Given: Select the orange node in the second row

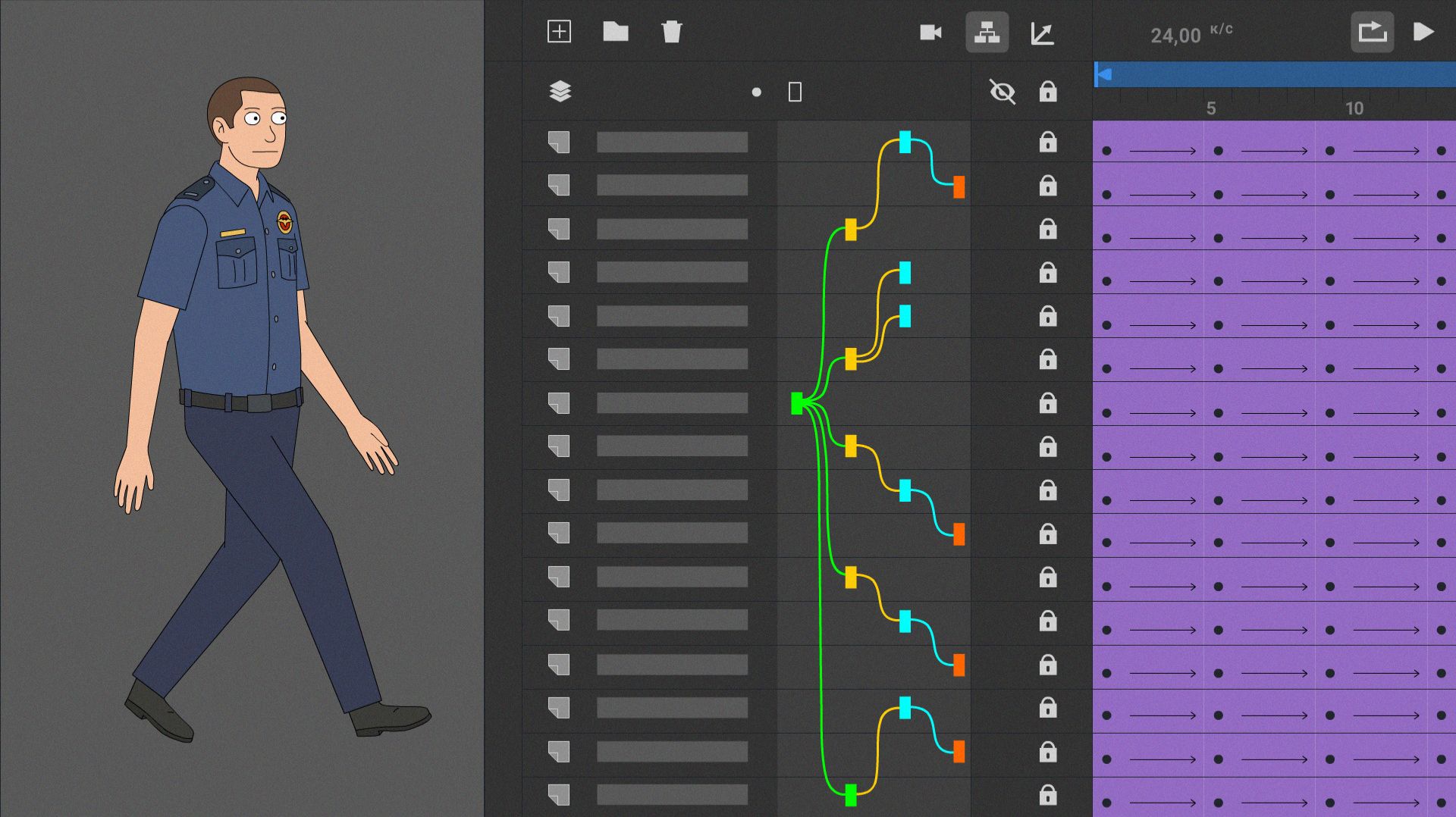Looking at the screenshot, I should pyautogui.click(x=959, y=186).
